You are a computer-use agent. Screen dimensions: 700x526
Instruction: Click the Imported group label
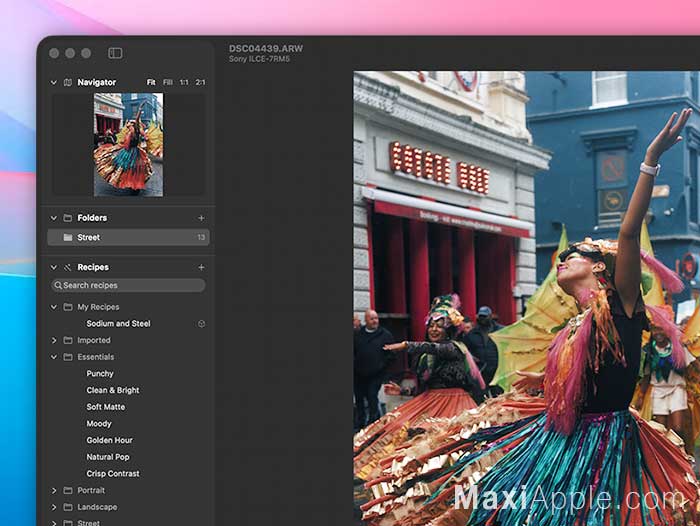tap(94, 340)
